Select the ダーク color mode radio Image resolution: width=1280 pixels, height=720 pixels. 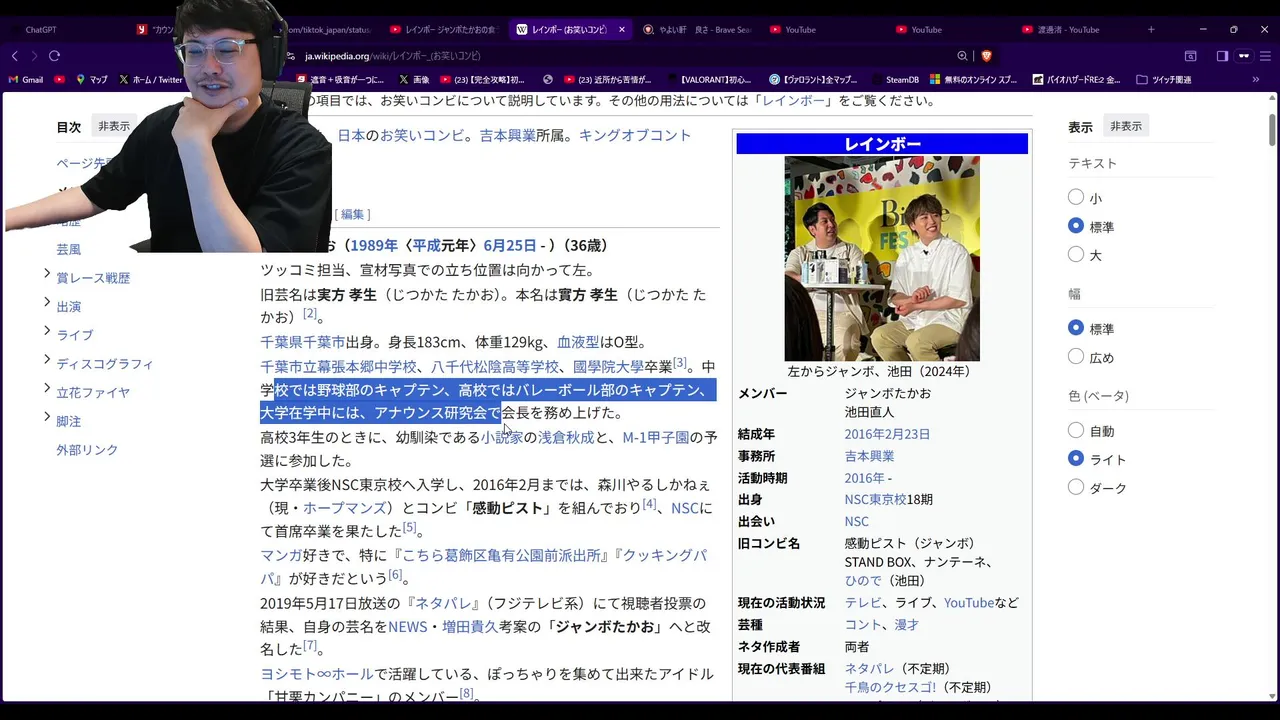[1076, 487]
